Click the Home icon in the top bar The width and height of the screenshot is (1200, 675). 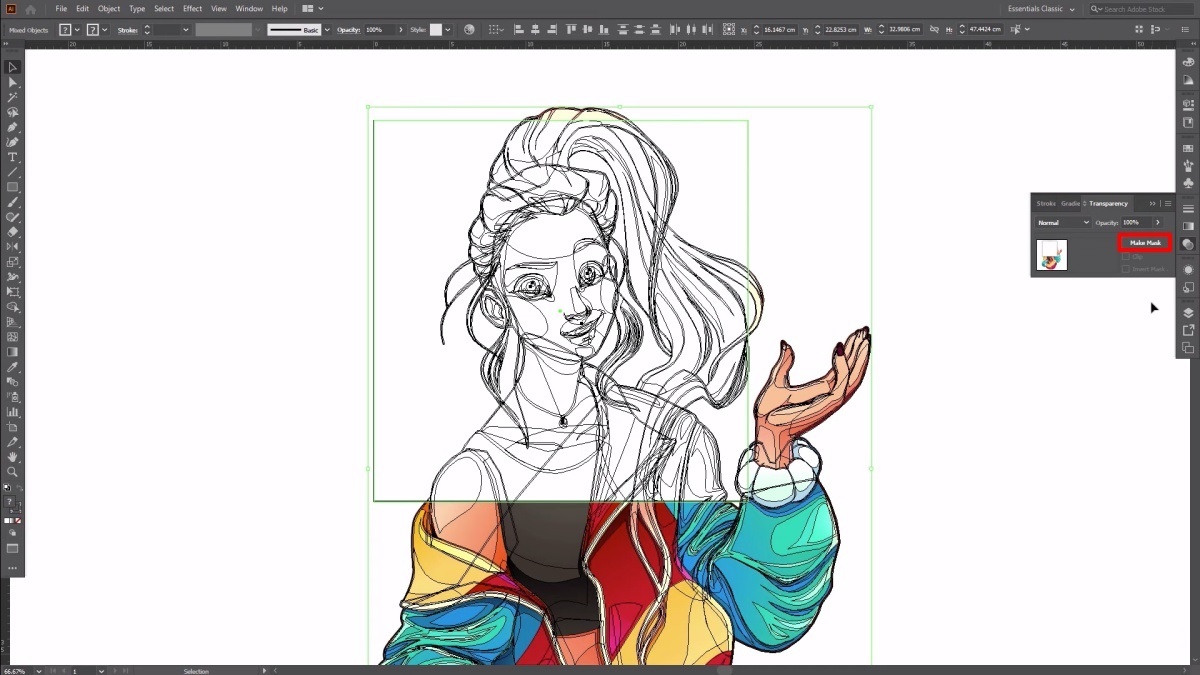point(30,9)
